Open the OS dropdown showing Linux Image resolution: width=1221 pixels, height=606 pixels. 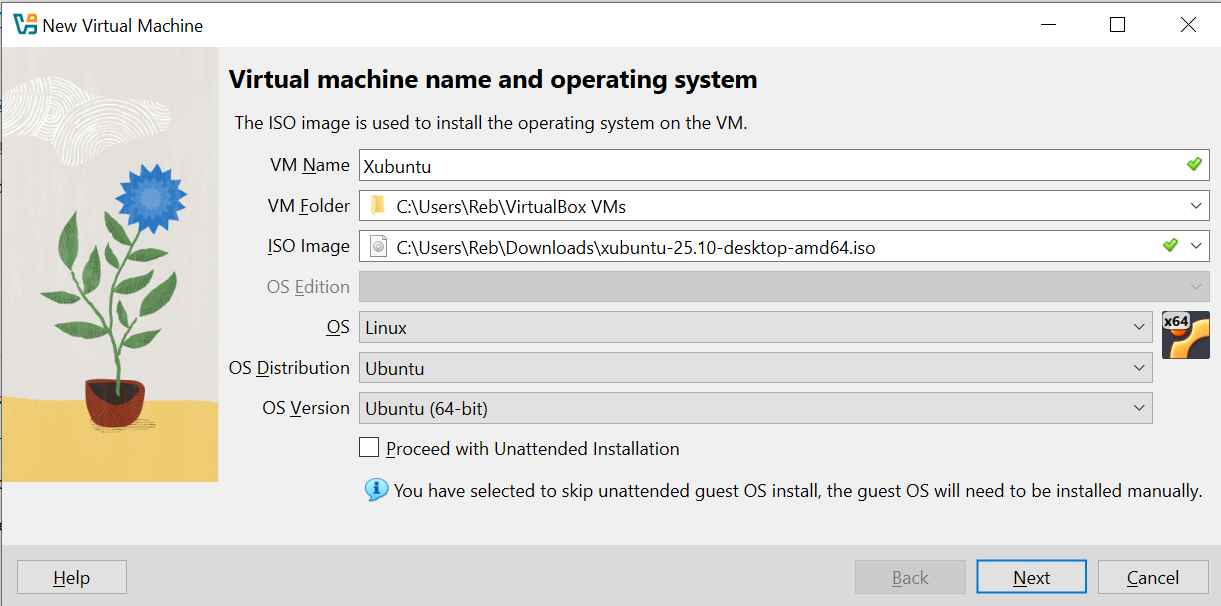point(756,327)
